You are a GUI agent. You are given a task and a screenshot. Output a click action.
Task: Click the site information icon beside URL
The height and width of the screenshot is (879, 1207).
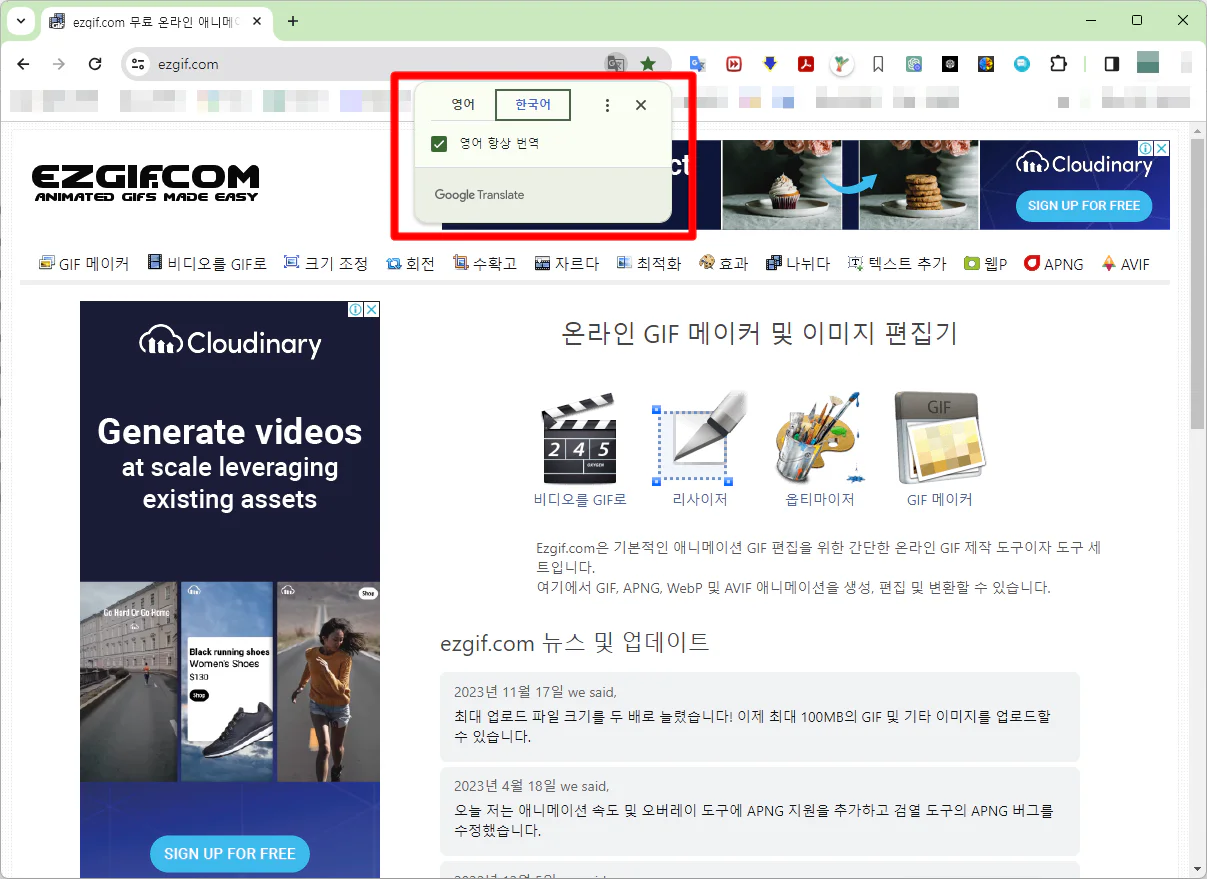(139, 64)
